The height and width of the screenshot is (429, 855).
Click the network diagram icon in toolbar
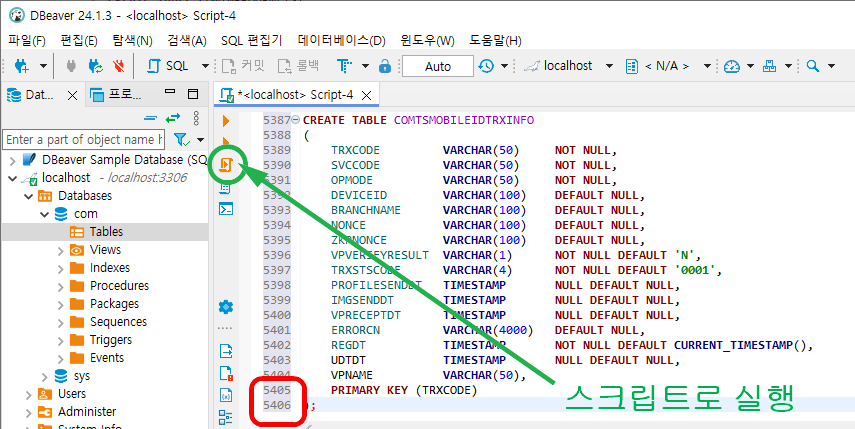coord(769,66)
